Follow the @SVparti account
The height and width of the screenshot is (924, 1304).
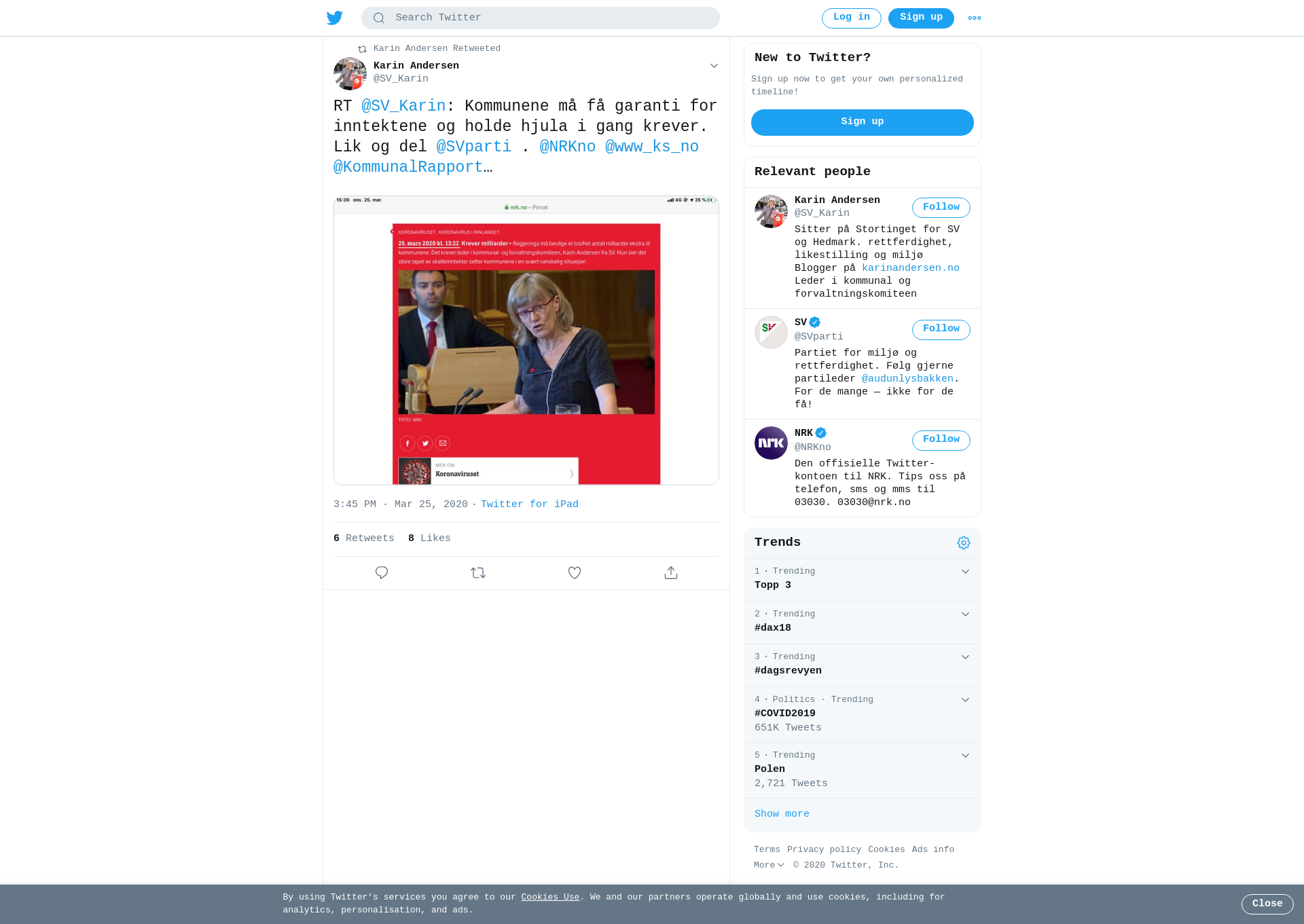[941, 329]
